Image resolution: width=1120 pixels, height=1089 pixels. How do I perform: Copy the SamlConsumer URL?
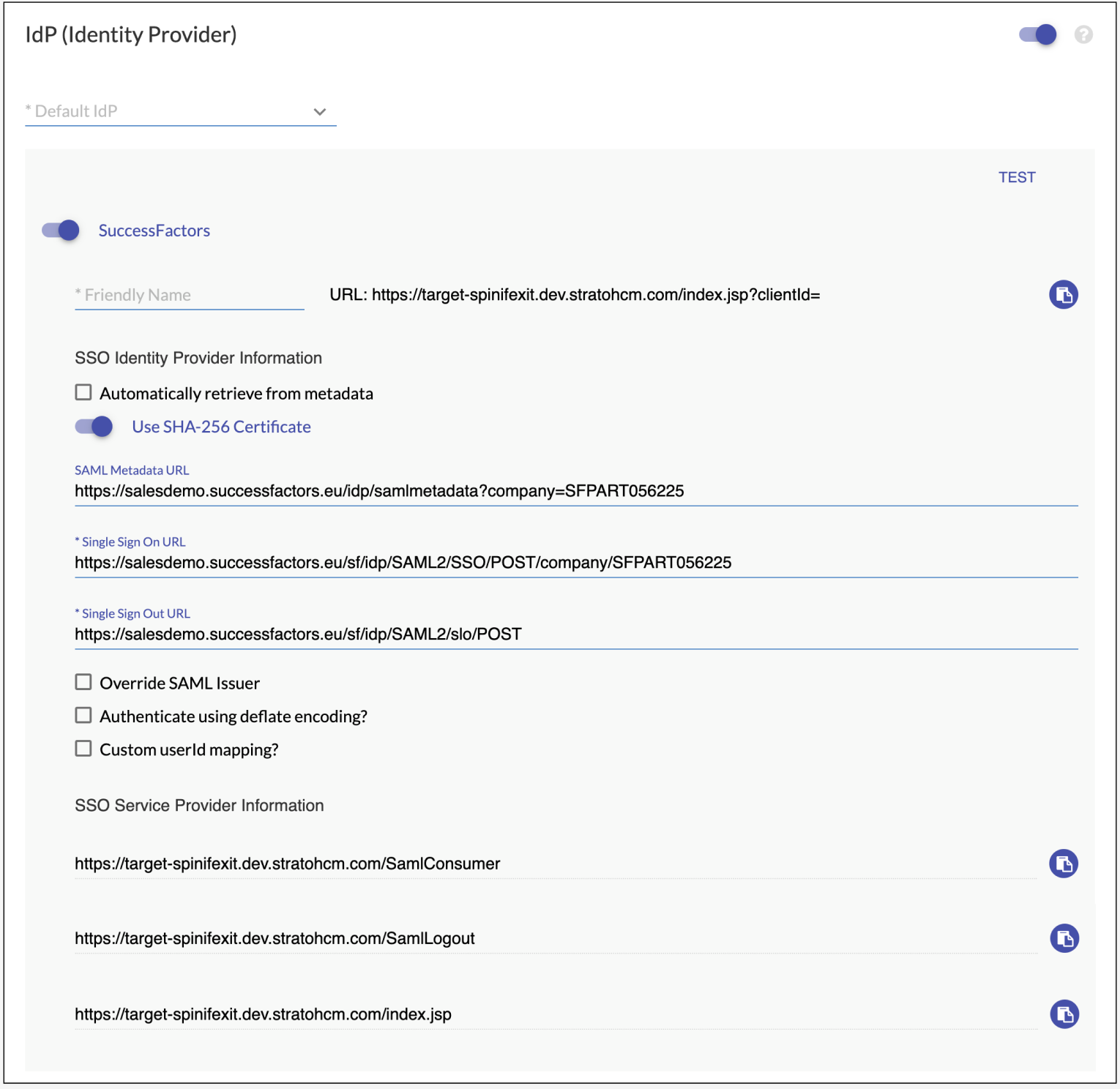pyautogui.click(x=1063, y=864)
